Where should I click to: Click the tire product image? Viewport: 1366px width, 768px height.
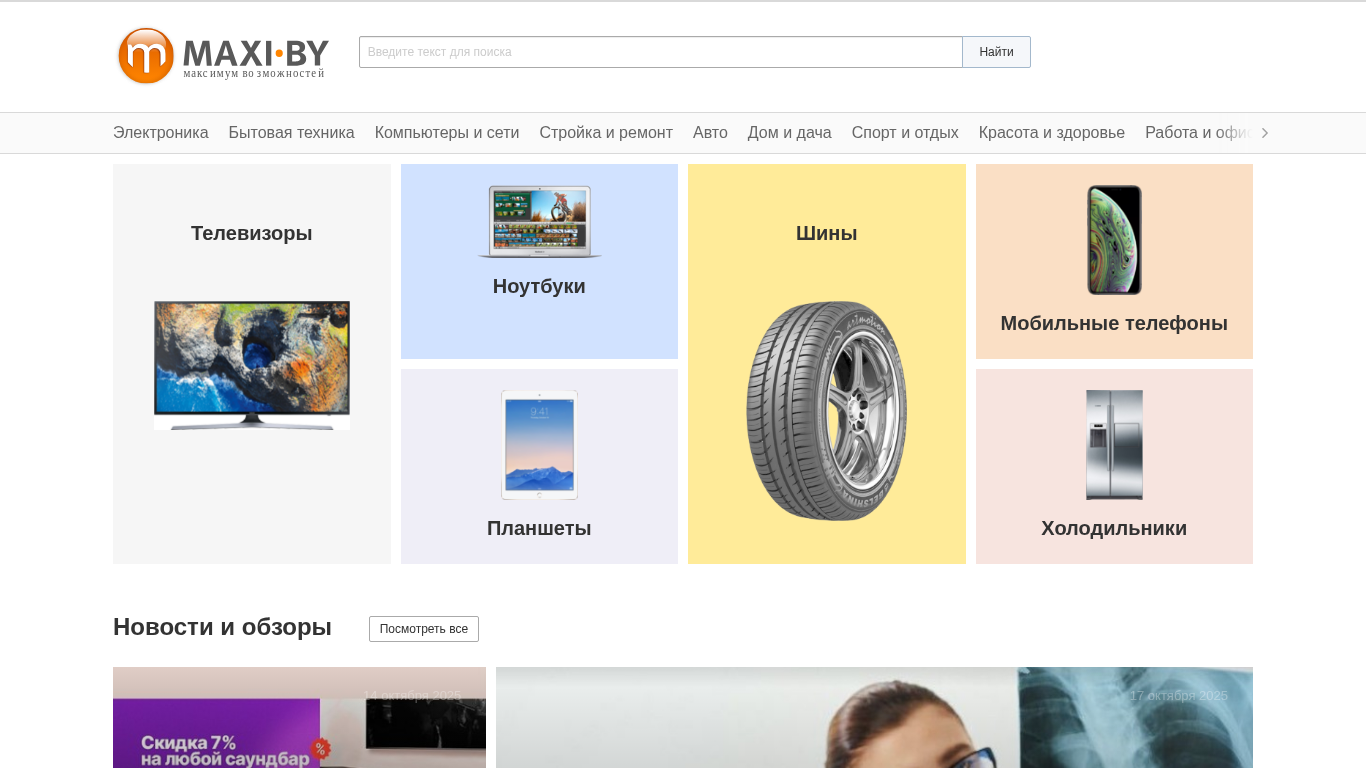point(827,411)
